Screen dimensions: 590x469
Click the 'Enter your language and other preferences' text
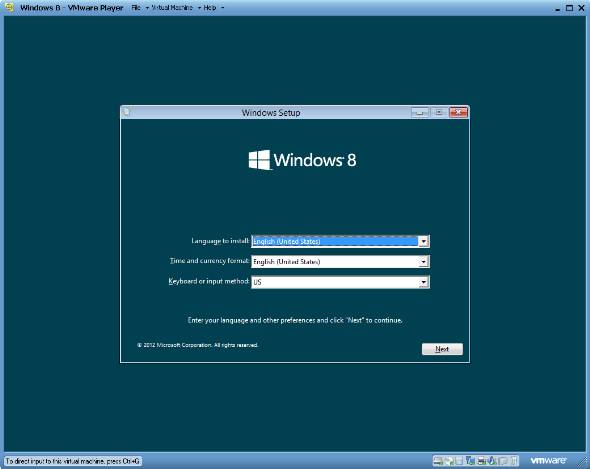[295, 320]
